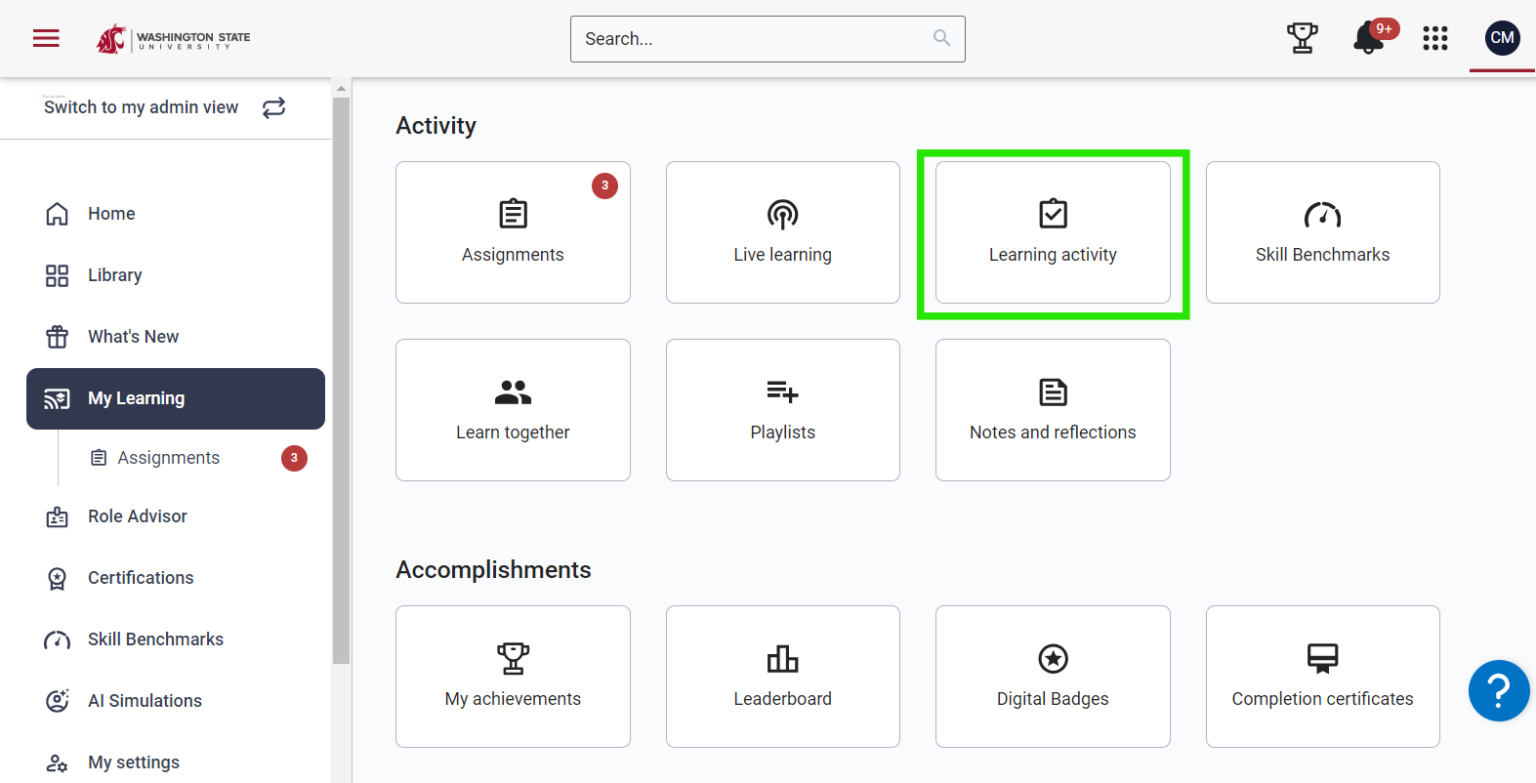Click the Washington State University logo

pyautogui.click(x=173, y=39)
